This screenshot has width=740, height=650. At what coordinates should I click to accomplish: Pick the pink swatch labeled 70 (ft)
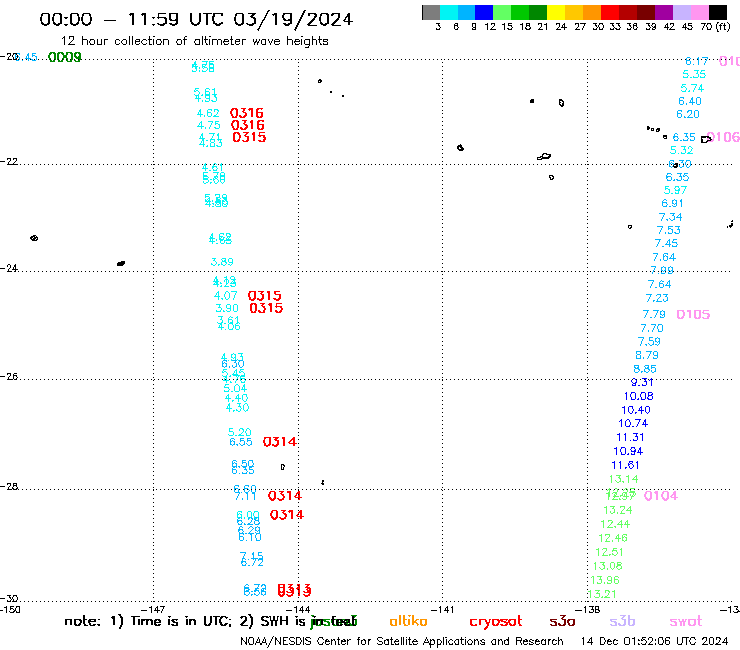pyautogui.click(x=699, y=12)
